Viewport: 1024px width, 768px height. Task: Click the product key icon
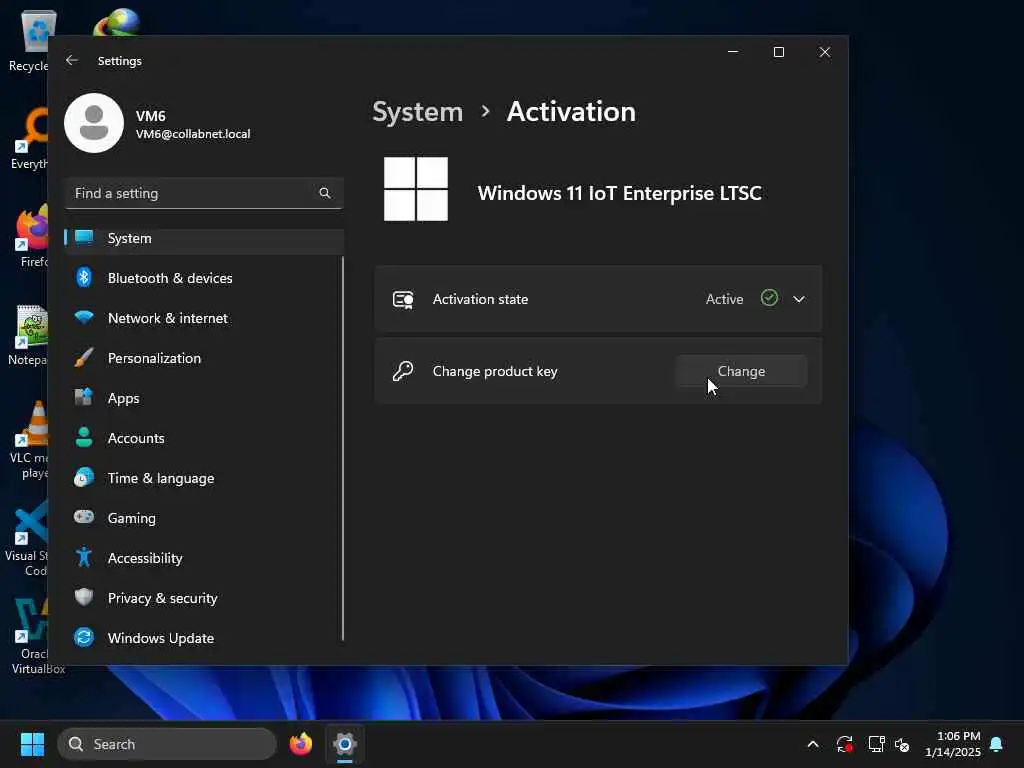403,371
